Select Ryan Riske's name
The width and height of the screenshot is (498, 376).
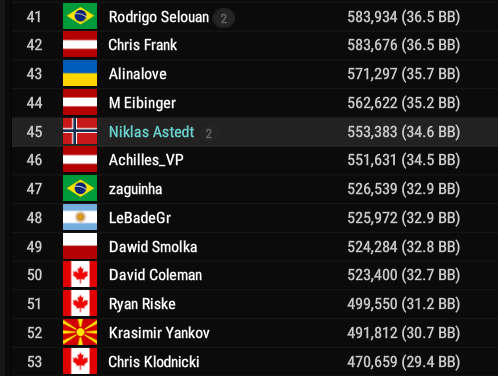coord(142,304)
